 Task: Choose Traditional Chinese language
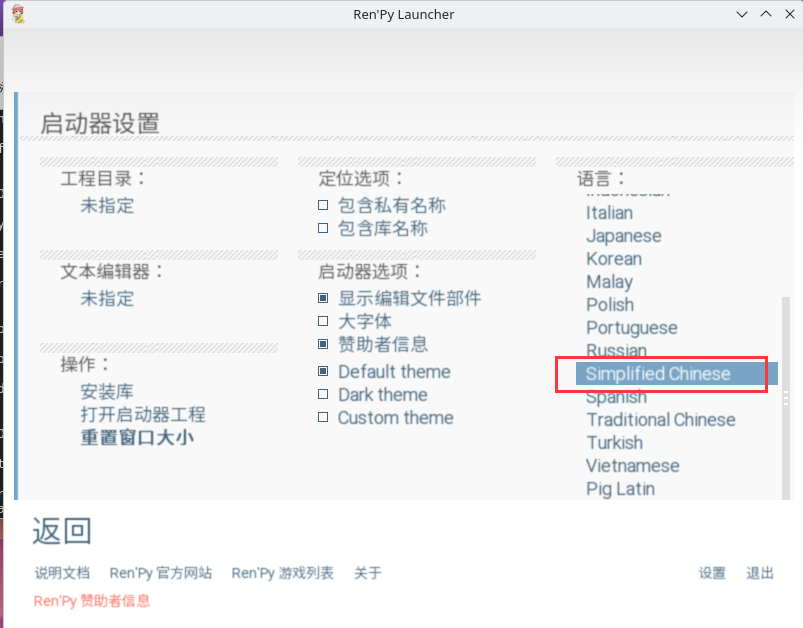pos(661,420)
